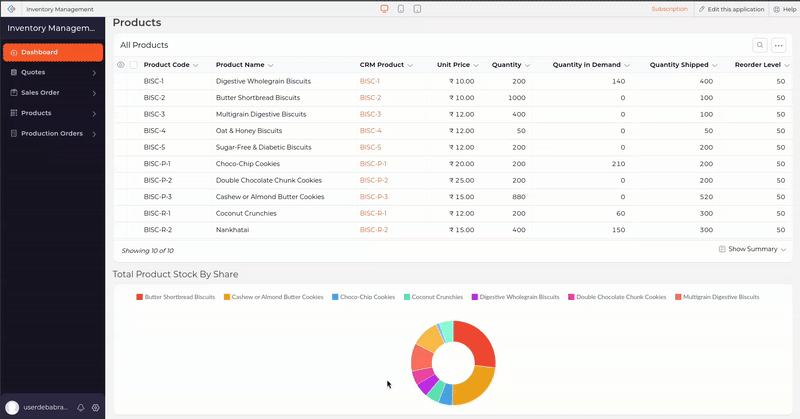
Task: Open the BISC-P-1 CRM Product link
Action: pyautogui.click(x=373, y=163)
